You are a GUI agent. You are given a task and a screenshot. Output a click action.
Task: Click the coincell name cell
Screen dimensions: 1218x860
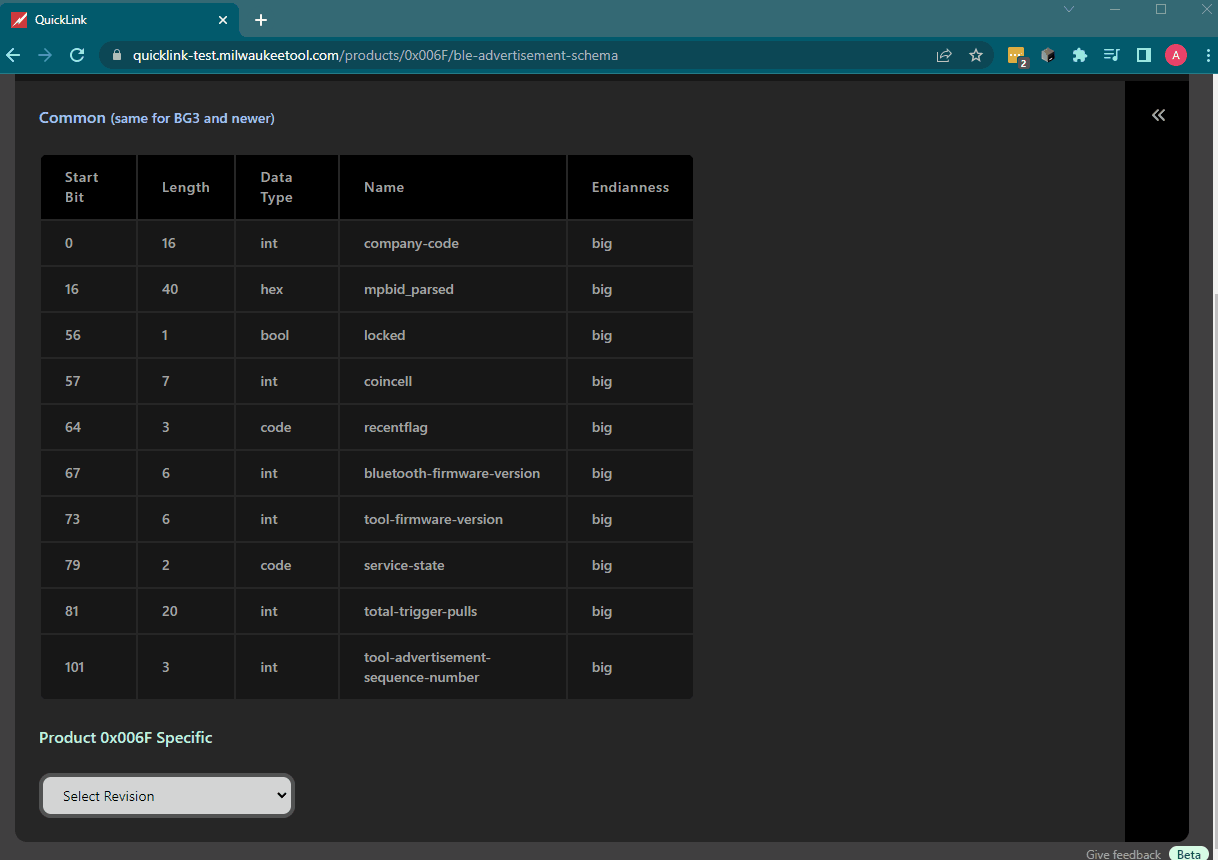453,381
